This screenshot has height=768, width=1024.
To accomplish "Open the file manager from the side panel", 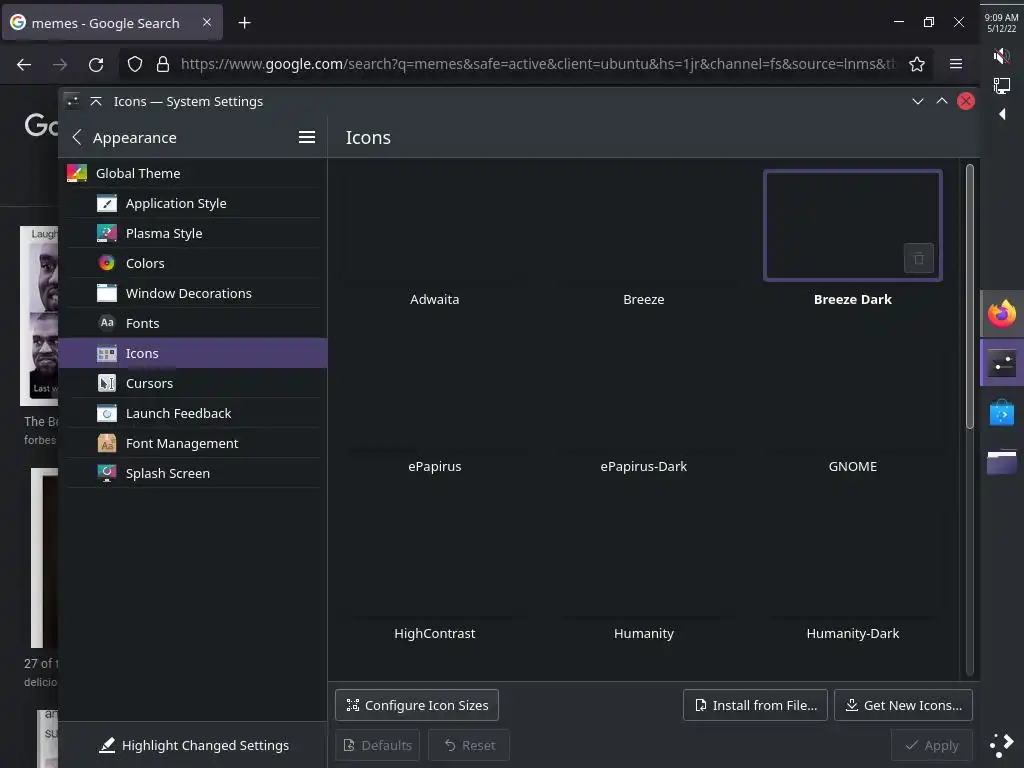I will 1002,462.
